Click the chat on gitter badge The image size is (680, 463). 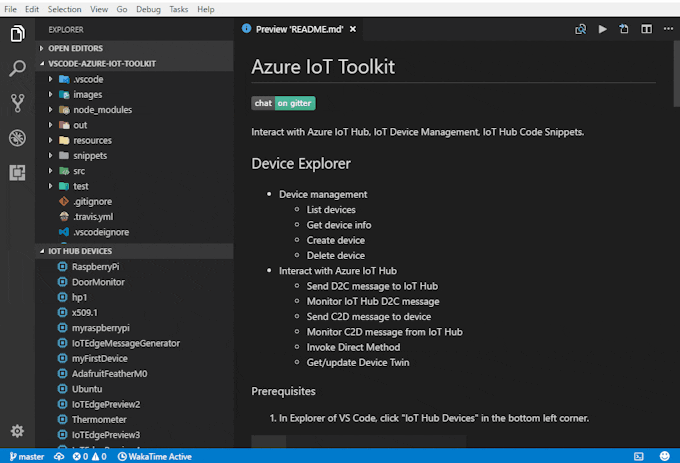coord(283,103)
